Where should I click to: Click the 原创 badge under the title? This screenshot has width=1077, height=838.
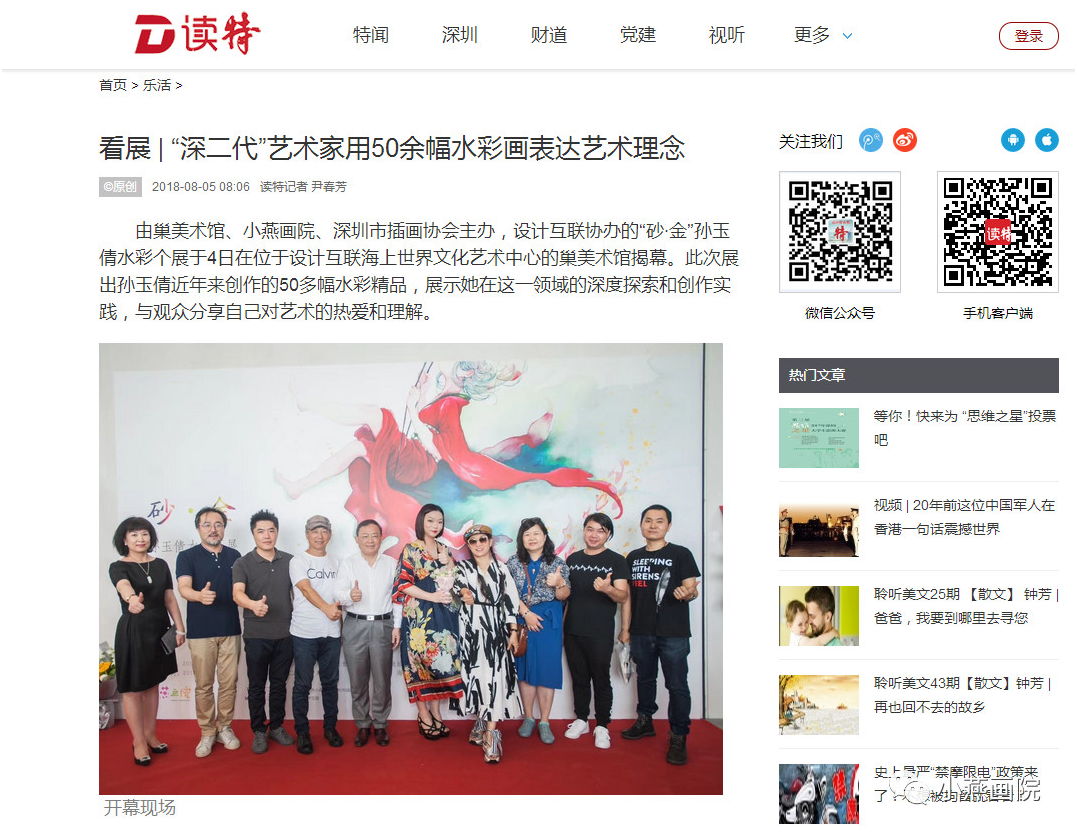click(120, 187)
